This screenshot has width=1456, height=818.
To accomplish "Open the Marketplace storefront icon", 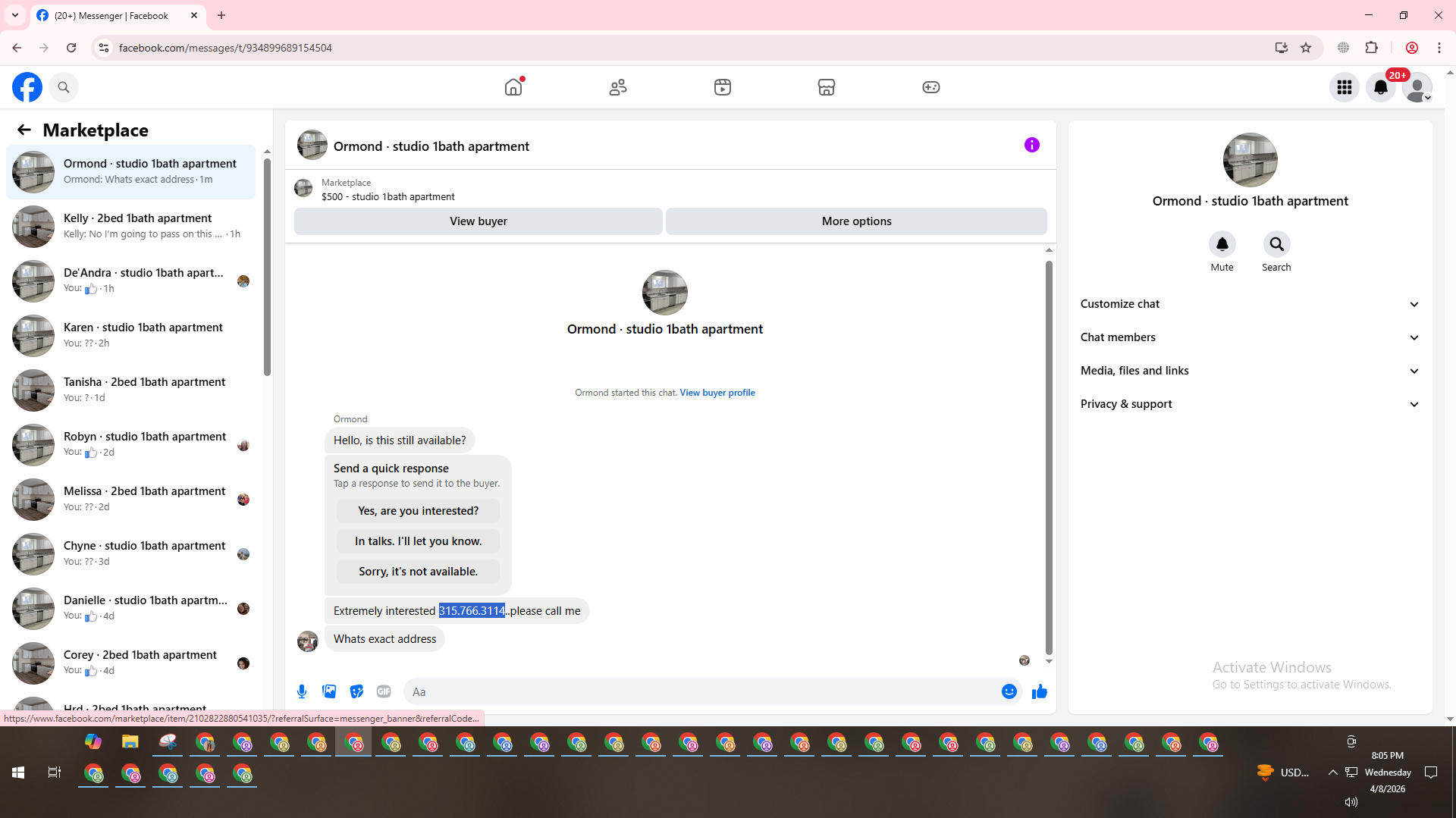I will 827,87.
